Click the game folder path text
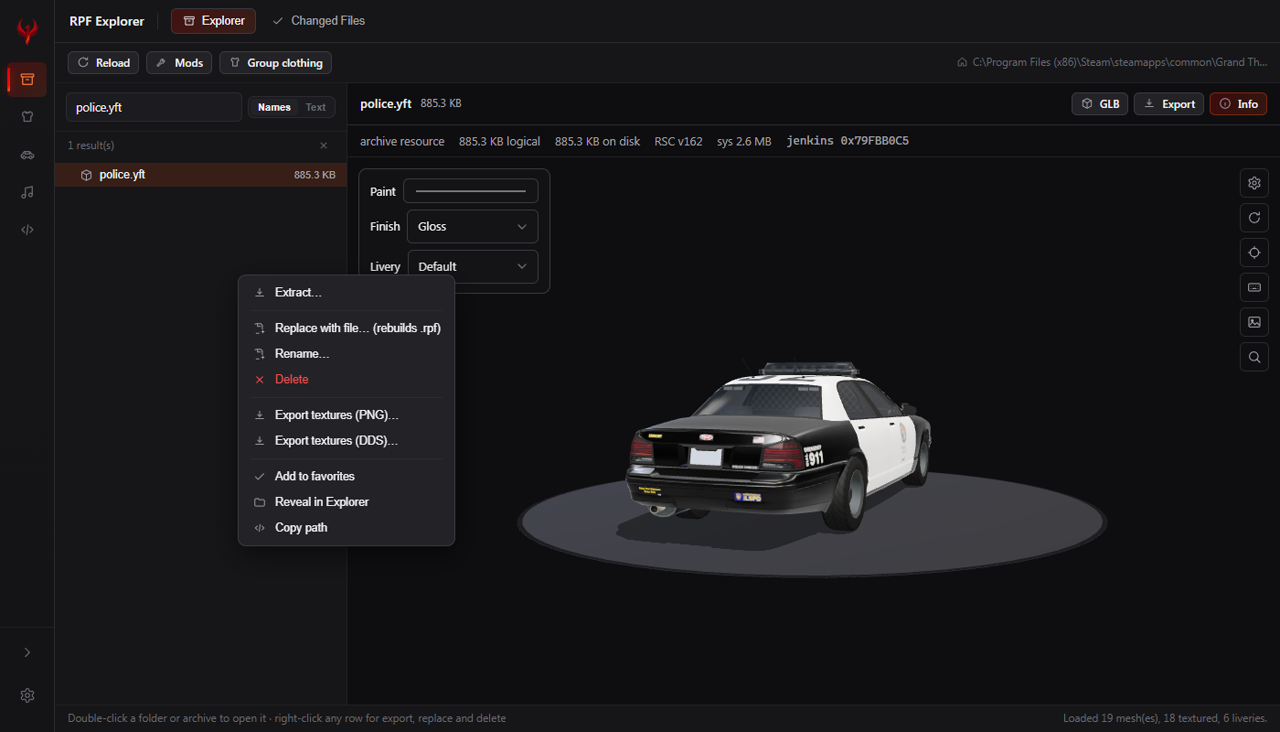Screen dimensions: 1280x732 click(1120, 62)
